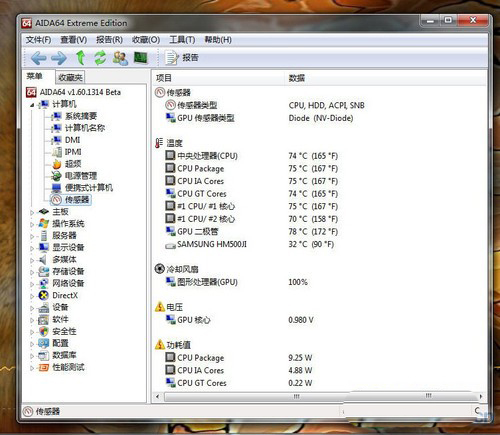Open the 文件(F) menu
The width and height of the screenshot is (500, 435).
point(38,40)
